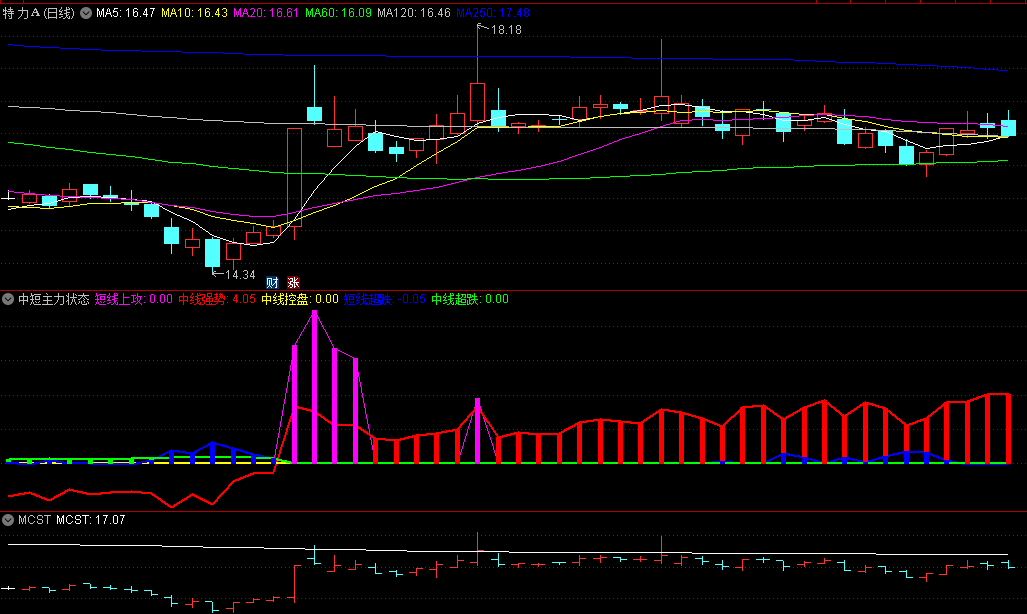The width and height of the screenshot is (1027, 614).
Task: Click the blue MA250: 17.48 label
Action: pos(493,13)
